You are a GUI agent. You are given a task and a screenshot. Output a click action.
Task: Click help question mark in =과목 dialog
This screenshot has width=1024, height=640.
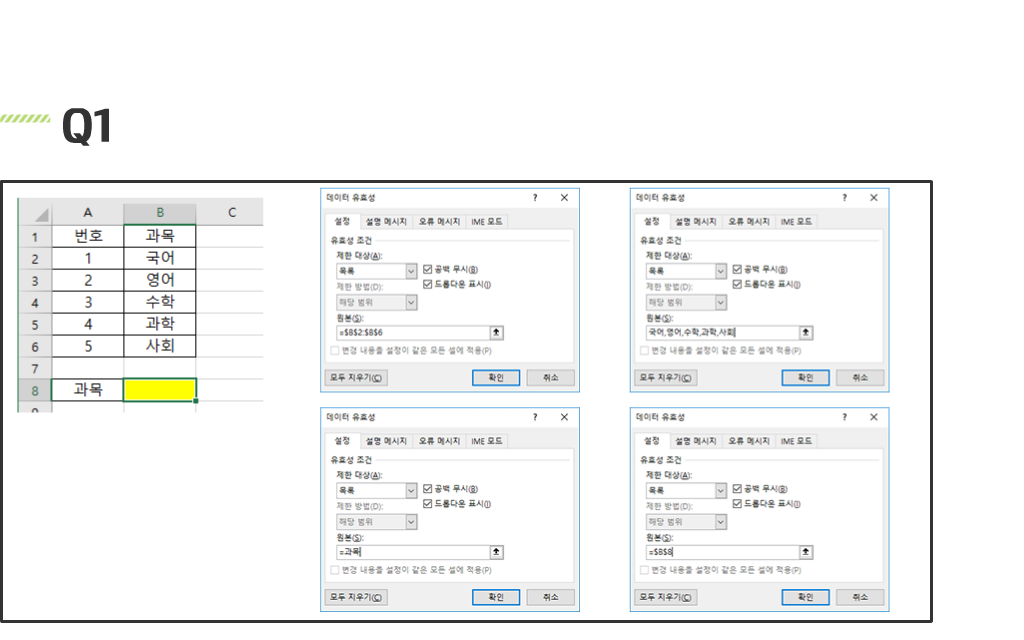(x=535, y=417)
